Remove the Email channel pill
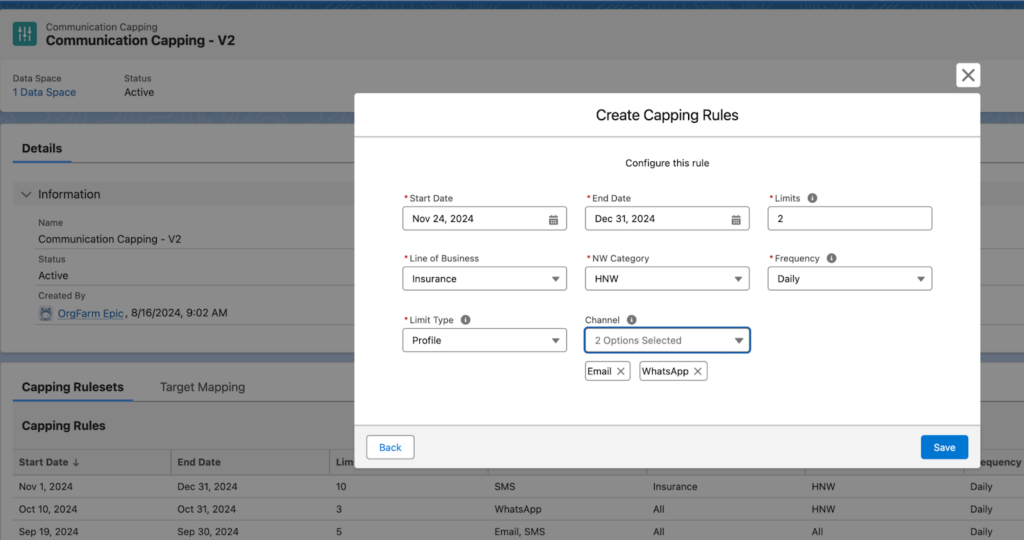The width and height of the screenshot is (1024, 540). pyautogui.click(x=621, y=371)
